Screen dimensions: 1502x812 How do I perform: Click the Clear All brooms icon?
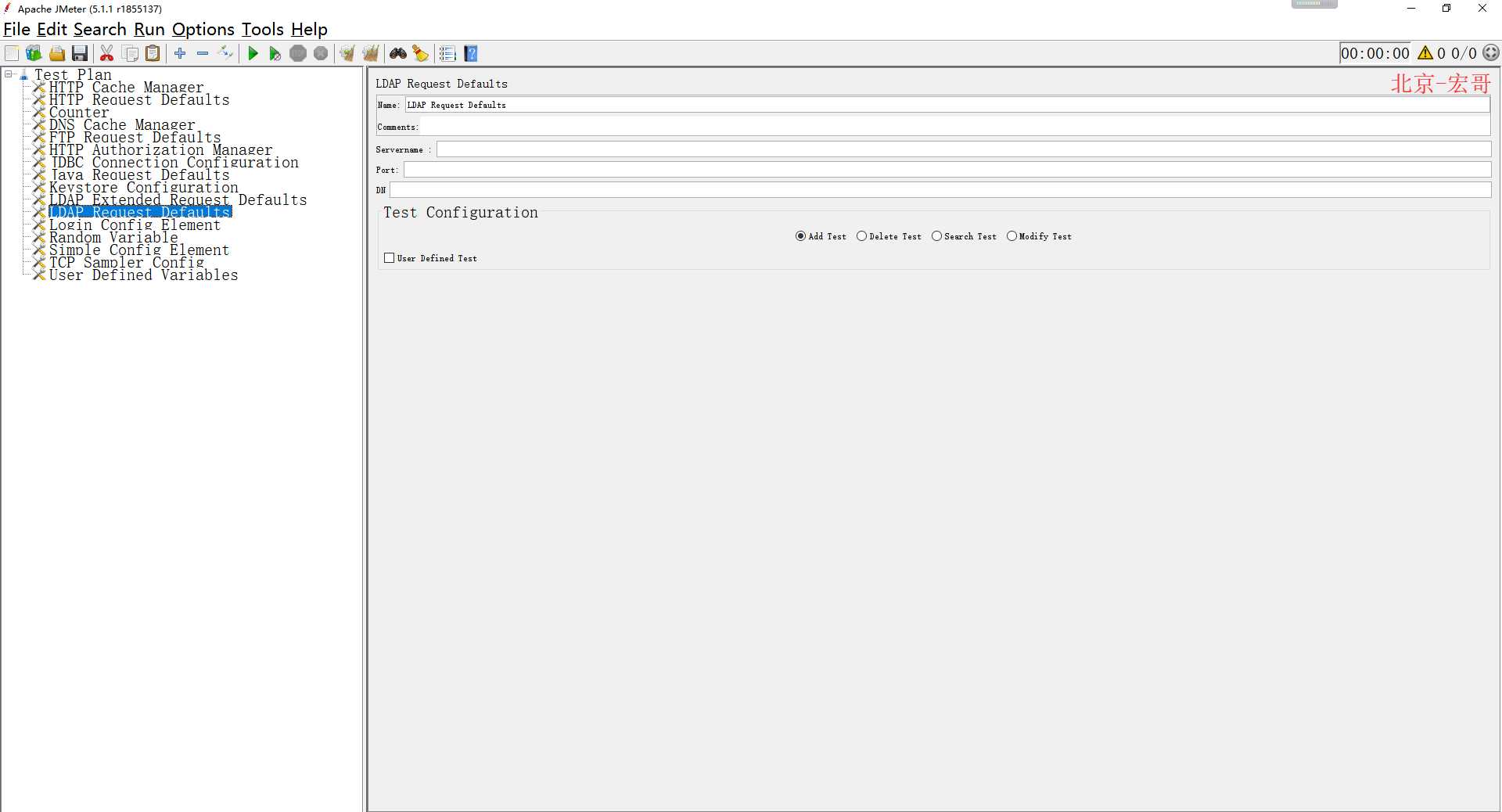371,53
